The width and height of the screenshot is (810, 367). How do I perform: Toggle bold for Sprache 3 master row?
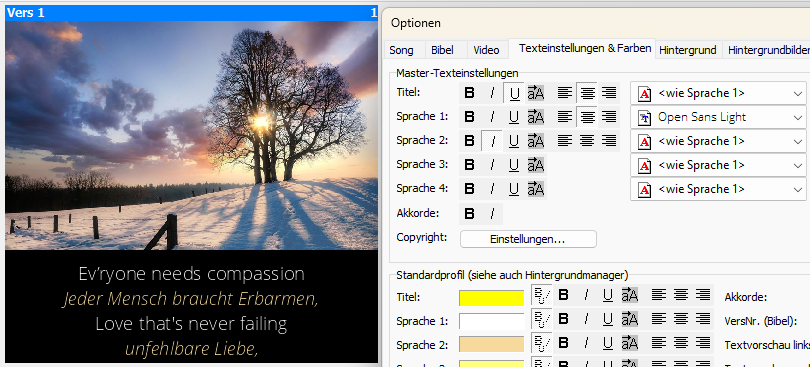tap(470, 165)
